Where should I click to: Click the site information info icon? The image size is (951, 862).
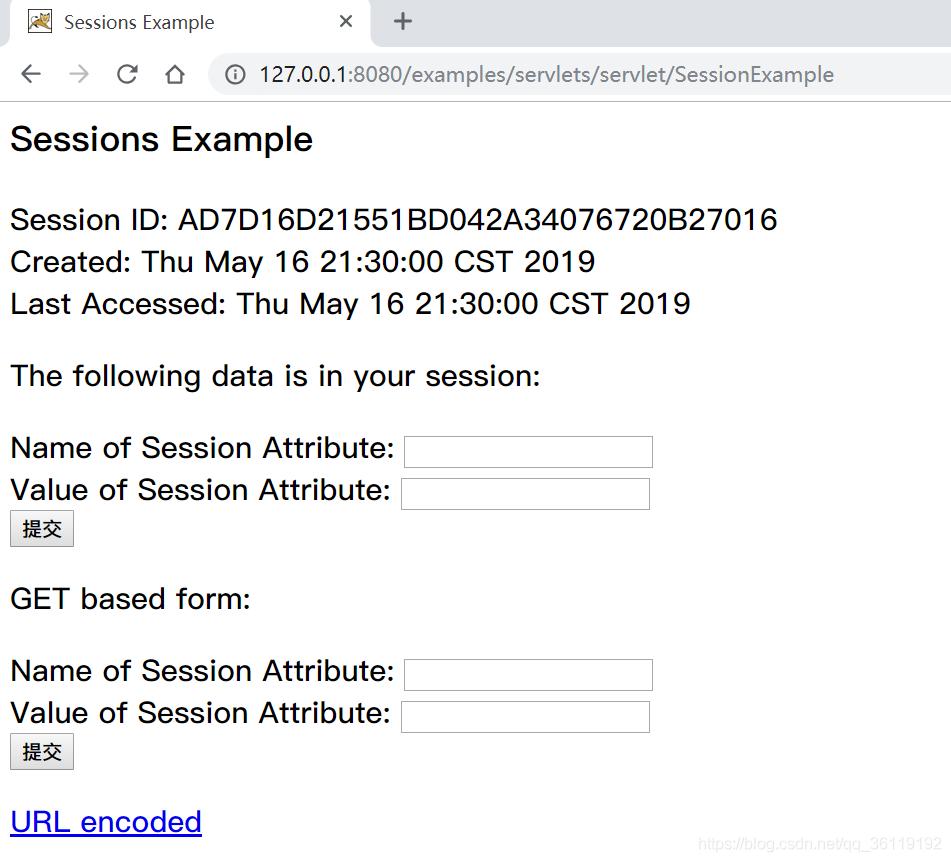234,74
